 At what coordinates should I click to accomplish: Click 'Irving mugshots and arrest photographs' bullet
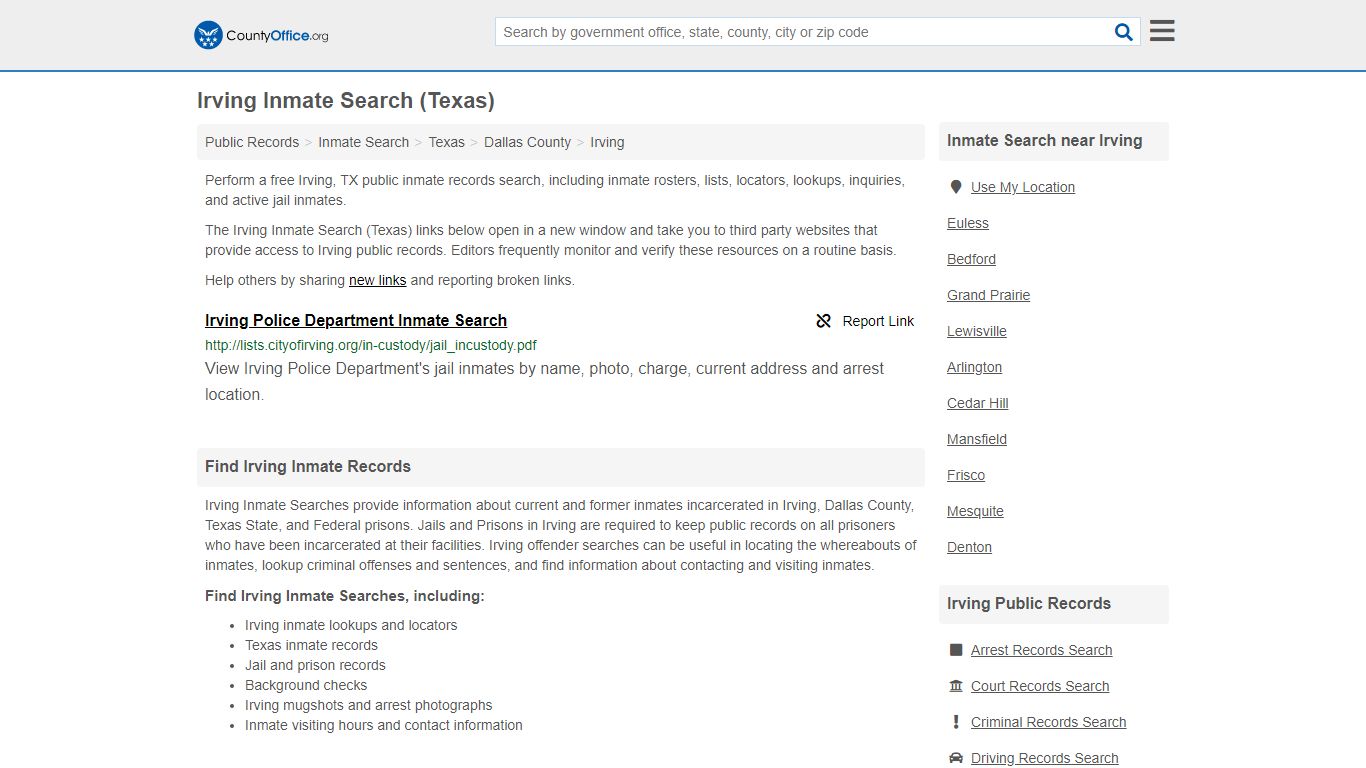click(369, 705)
